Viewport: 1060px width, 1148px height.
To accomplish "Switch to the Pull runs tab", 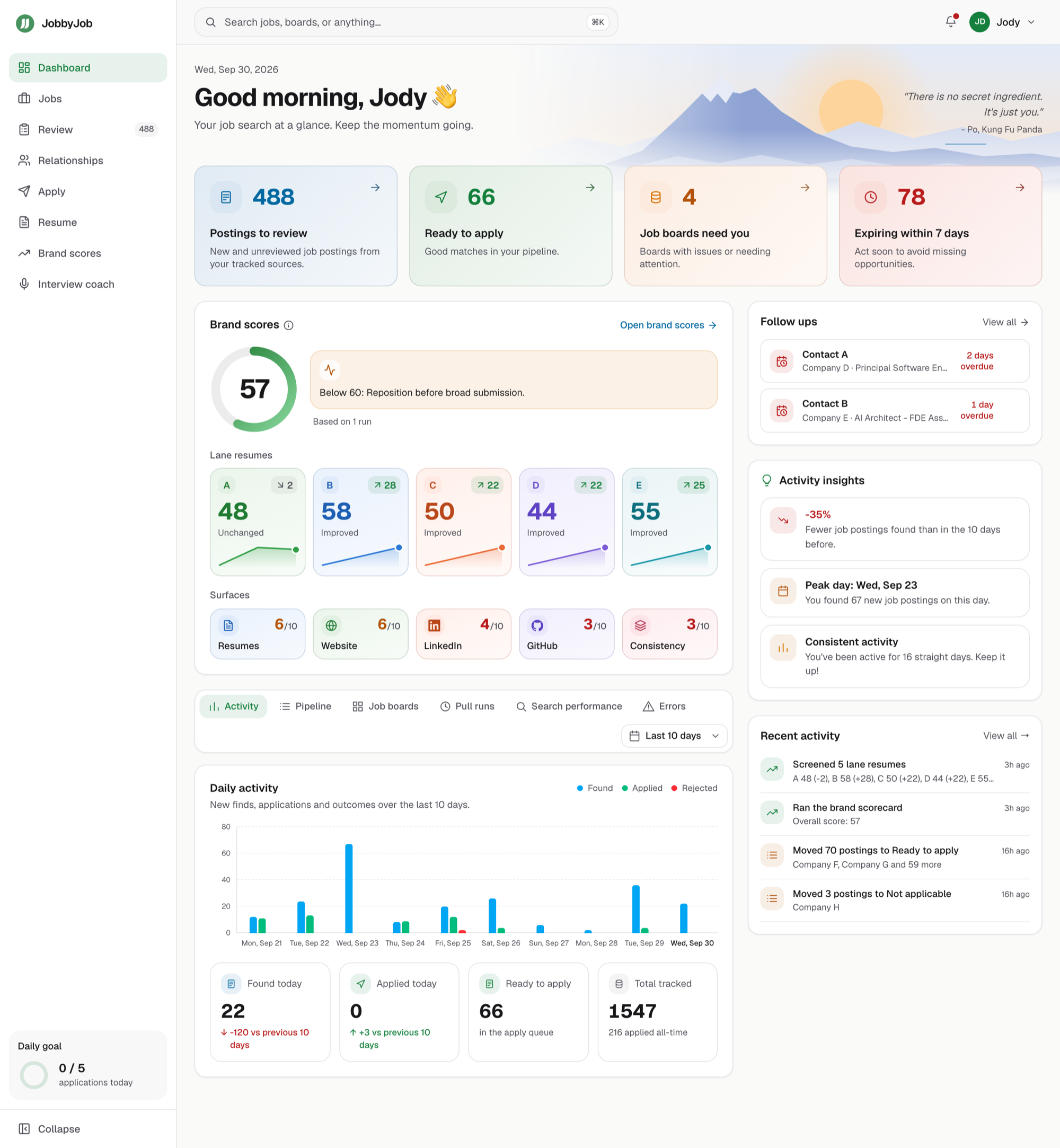I will [x=467, y=707].
